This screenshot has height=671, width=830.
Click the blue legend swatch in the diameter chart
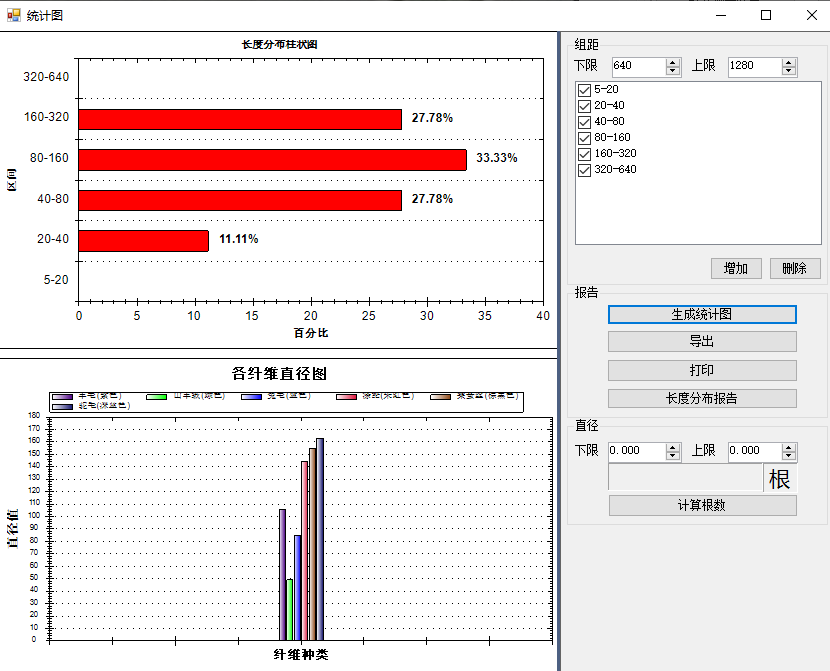[251, 397]
